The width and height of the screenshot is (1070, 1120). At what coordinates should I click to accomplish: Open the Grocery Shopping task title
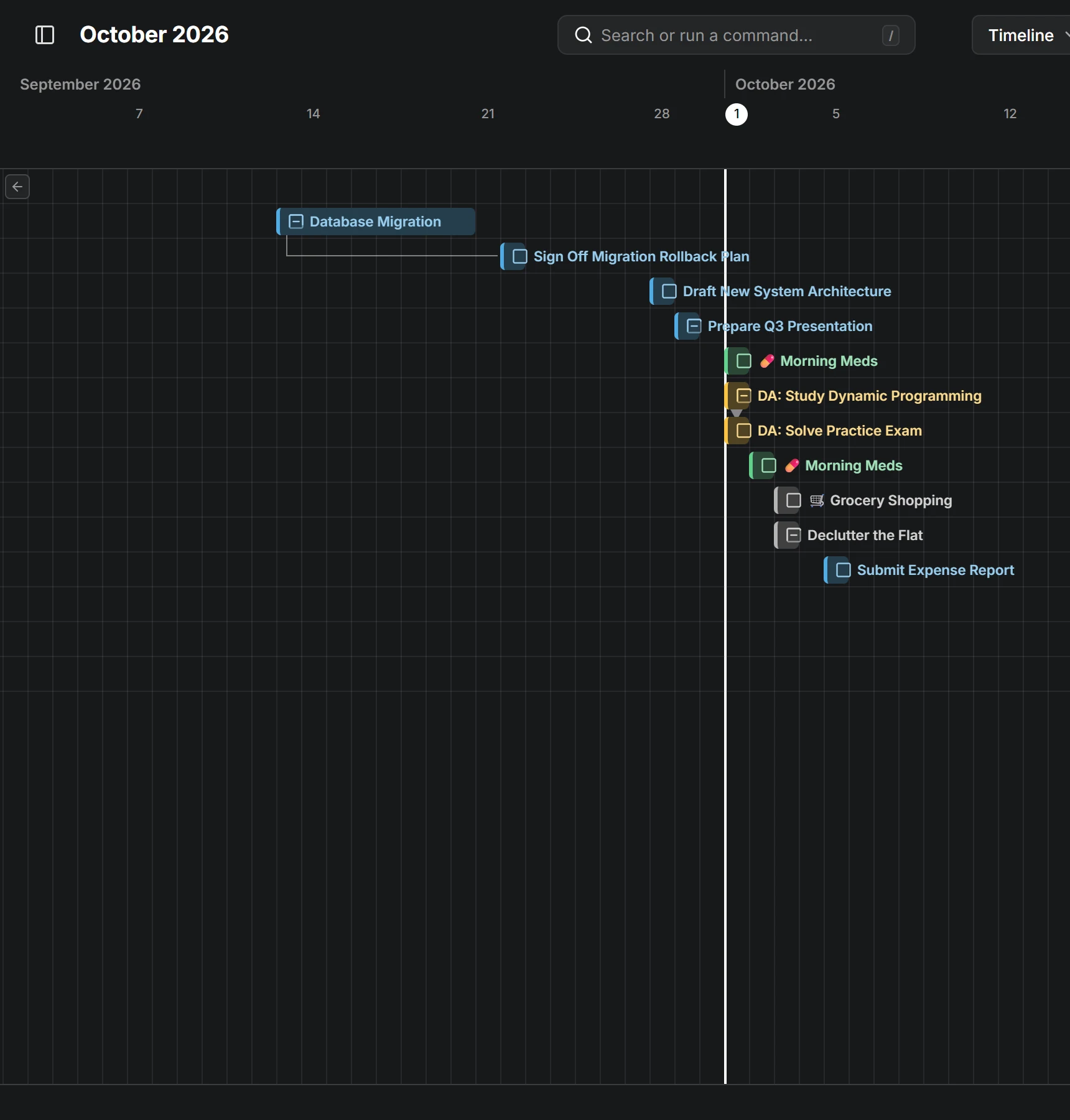[891, 500]
